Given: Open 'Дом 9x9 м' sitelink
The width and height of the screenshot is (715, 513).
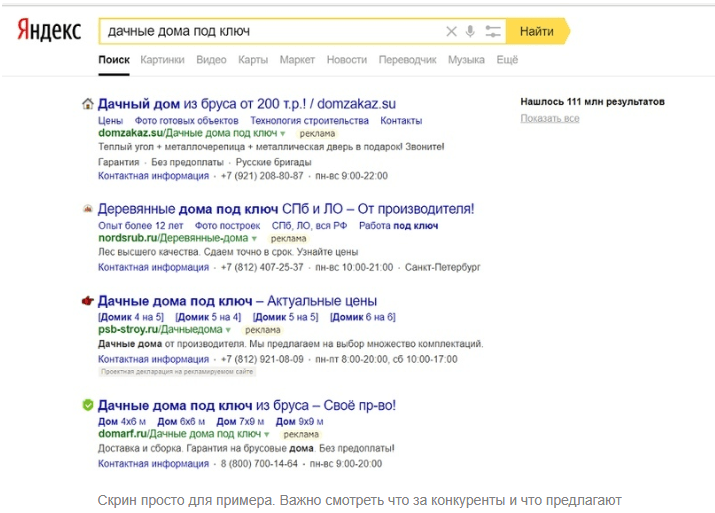Looking at the screenshot, I should pyautogui.click(x=300, y=422).
